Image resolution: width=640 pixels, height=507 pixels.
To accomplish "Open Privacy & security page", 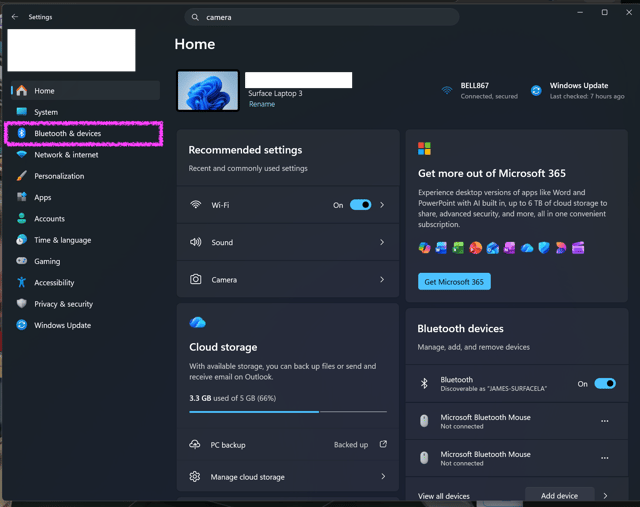I will [x=85, y=304].
